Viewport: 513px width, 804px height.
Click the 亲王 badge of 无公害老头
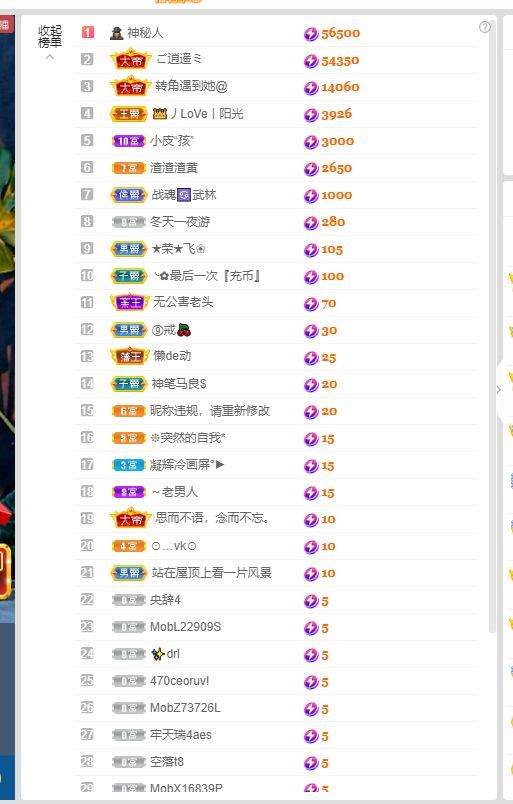click(130, 303)
